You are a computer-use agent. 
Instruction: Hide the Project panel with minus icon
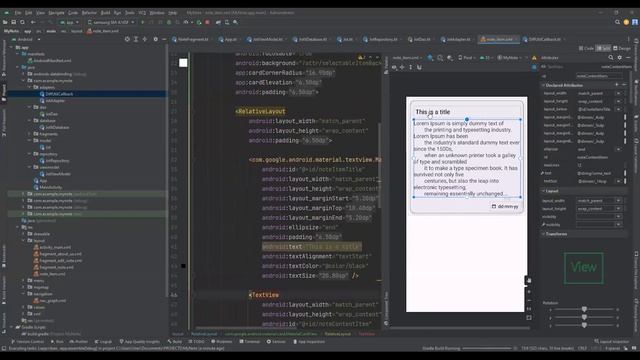pyautogui.click(x=164, y=39)
